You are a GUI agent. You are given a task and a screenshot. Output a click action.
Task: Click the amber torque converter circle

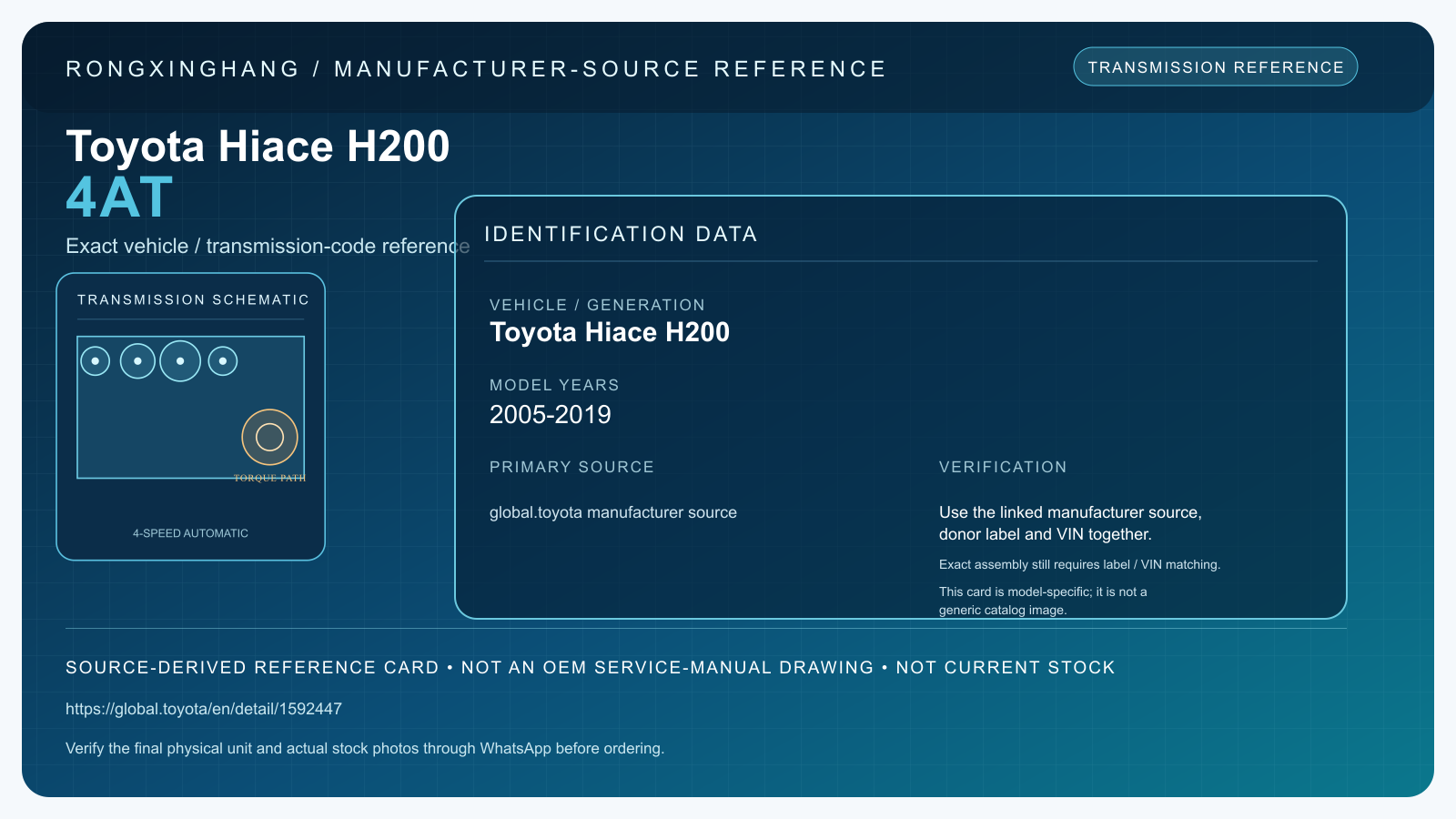coord(269,437)
